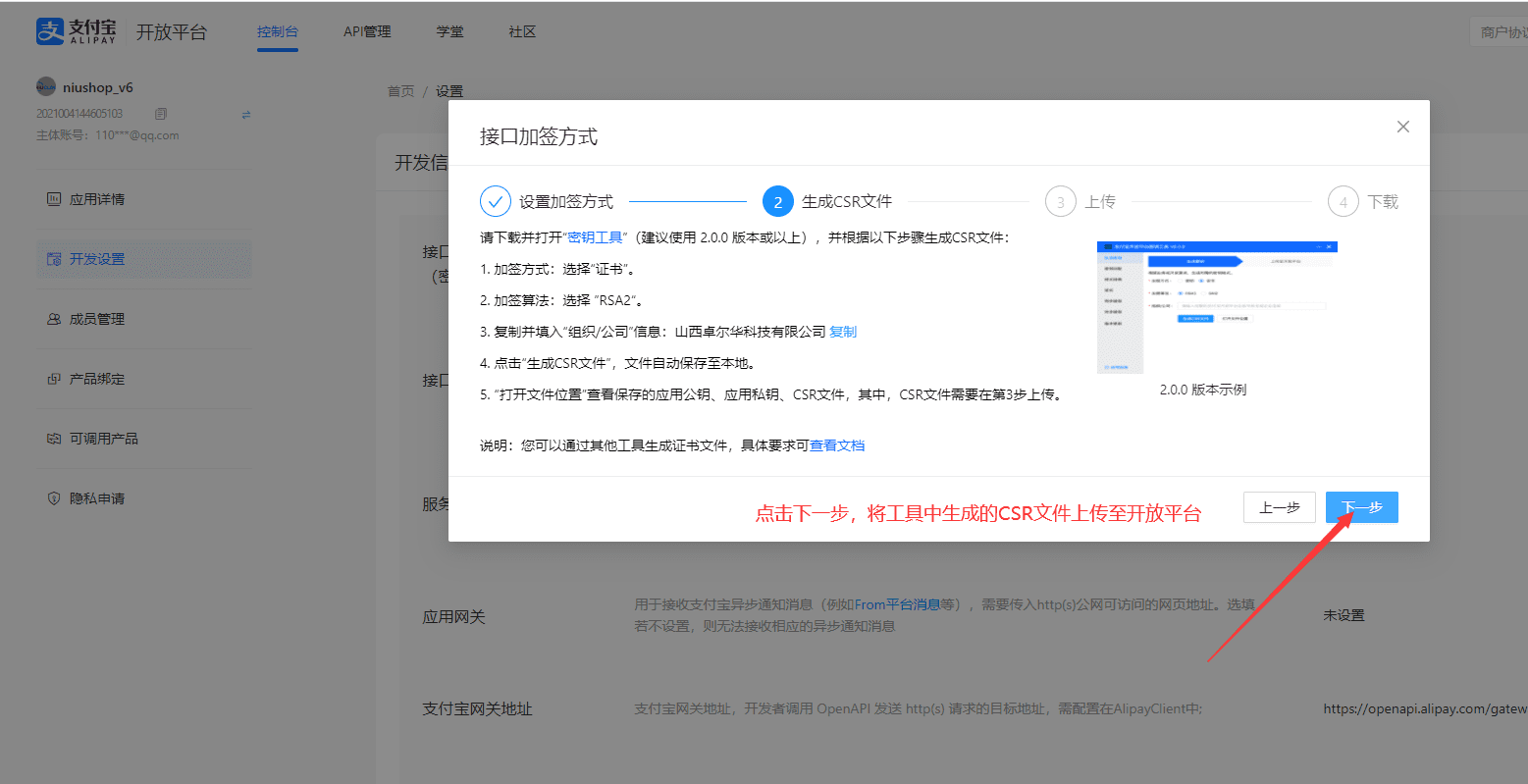Close the 接口加签方式 dialog
1528x784 pixels.
(1402, 127)
